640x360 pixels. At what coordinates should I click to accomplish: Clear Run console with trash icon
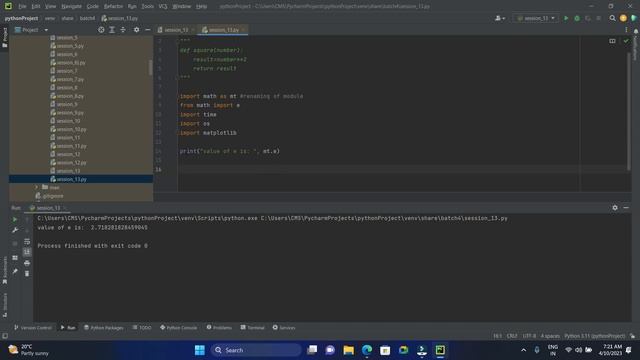(27, 274)
